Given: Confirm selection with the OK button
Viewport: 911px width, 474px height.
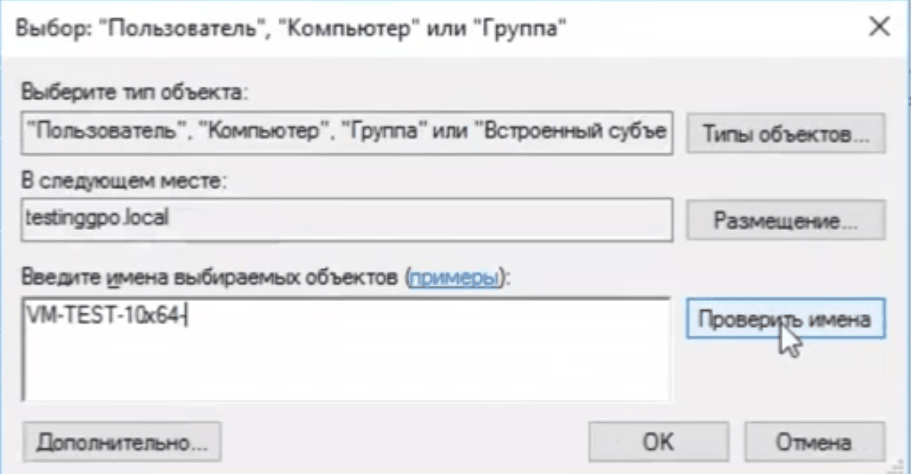Looking at the screenshot, I should [x=658, y=441].
